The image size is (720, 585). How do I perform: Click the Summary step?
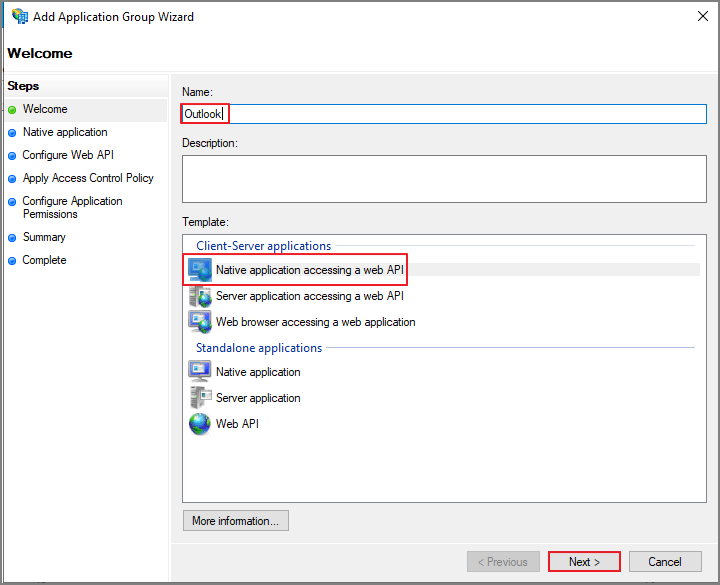(x=44, y=237)
